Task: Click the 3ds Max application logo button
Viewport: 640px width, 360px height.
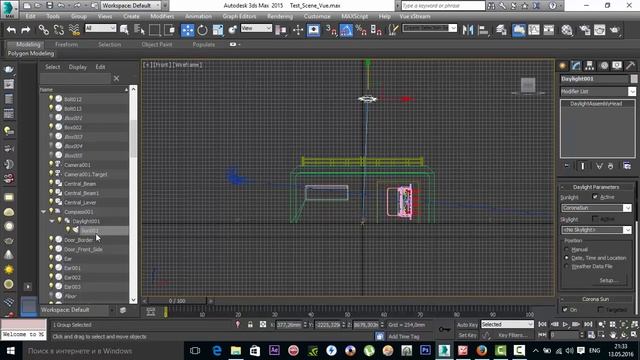Action: pos(9,9)
